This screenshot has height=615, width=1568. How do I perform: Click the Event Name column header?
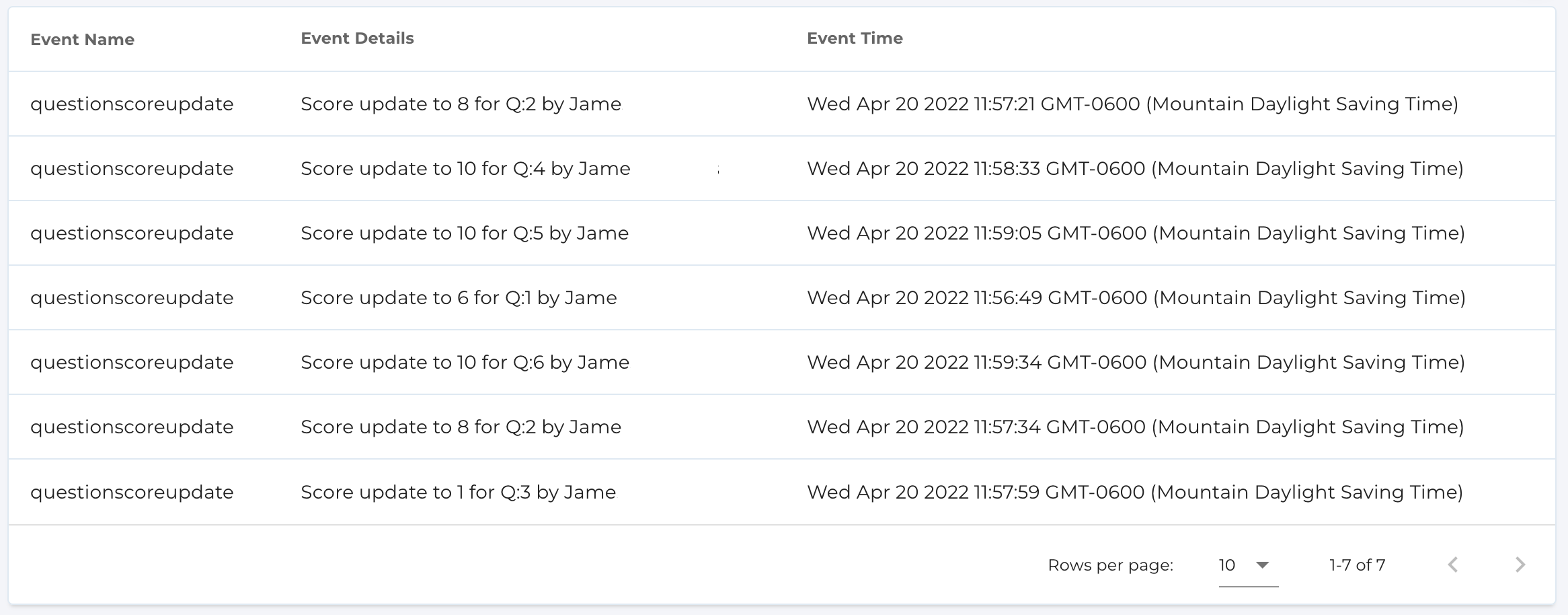pyautogui.click(x=82, y=40)
